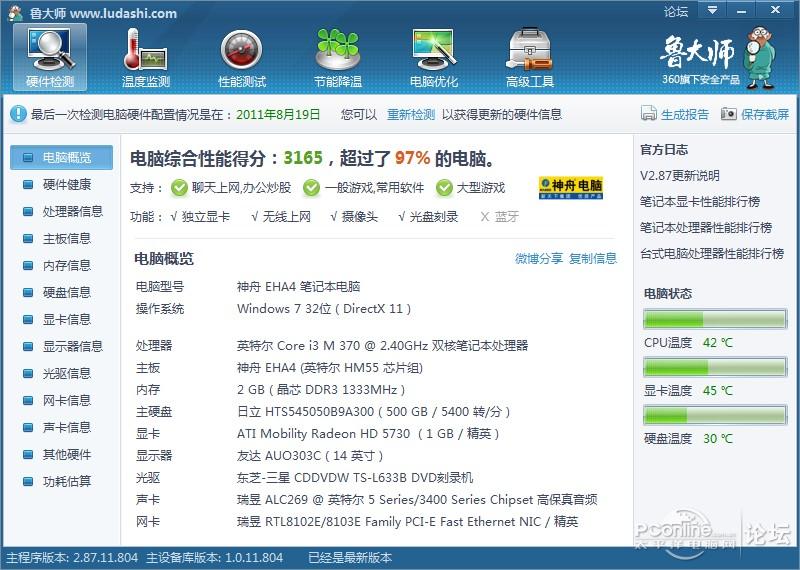Viewport: 800px width, 570px height.
Task: Click the title bar app icon
Action: pyautogui.click(x=15, y=13)
